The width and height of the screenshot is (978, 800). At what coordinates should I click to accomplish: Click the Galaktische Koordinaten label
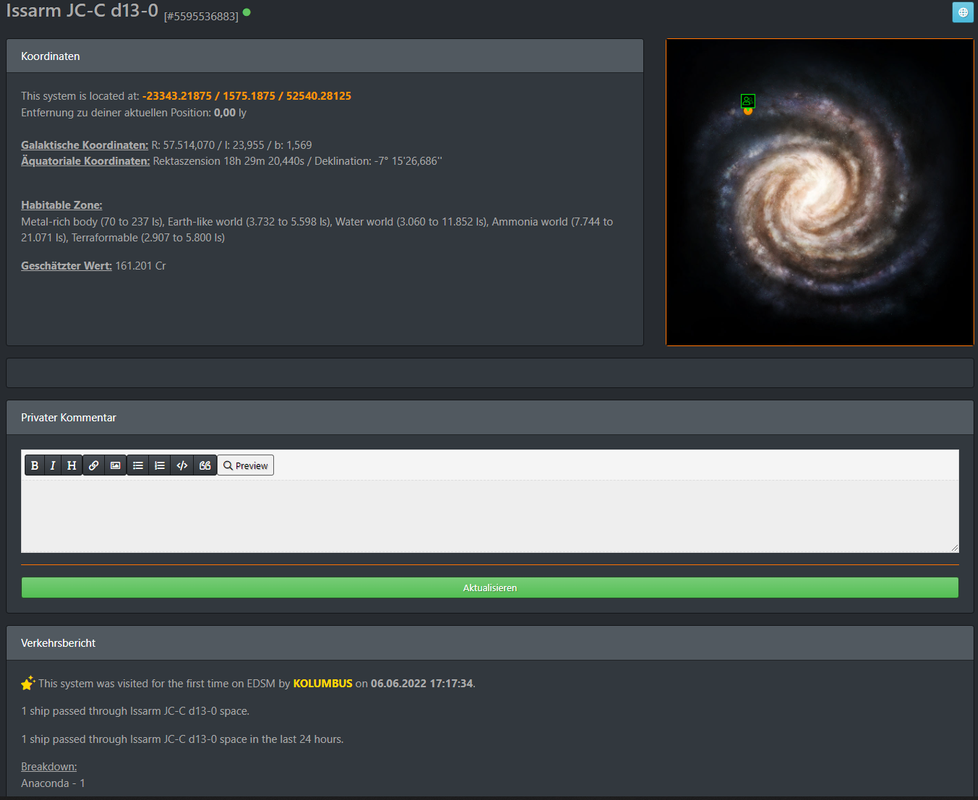pyautogui.click(x=84, y=145)
